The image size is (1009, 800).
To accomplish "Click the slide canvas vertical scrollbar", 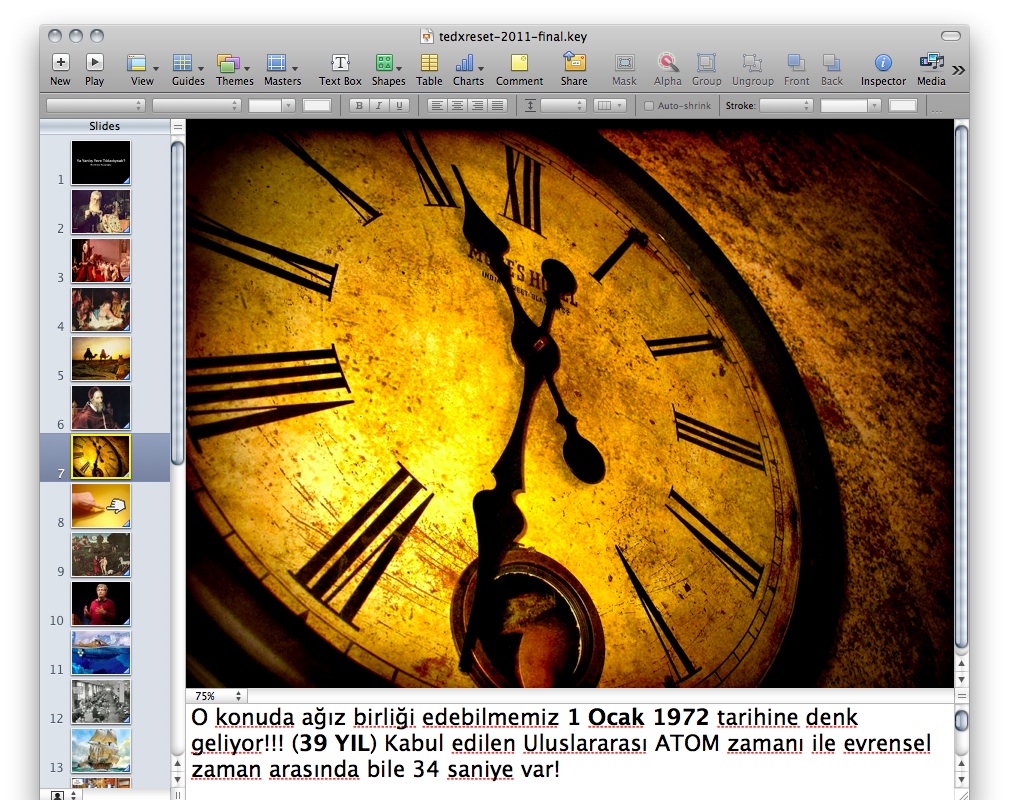I will [961, 386].
